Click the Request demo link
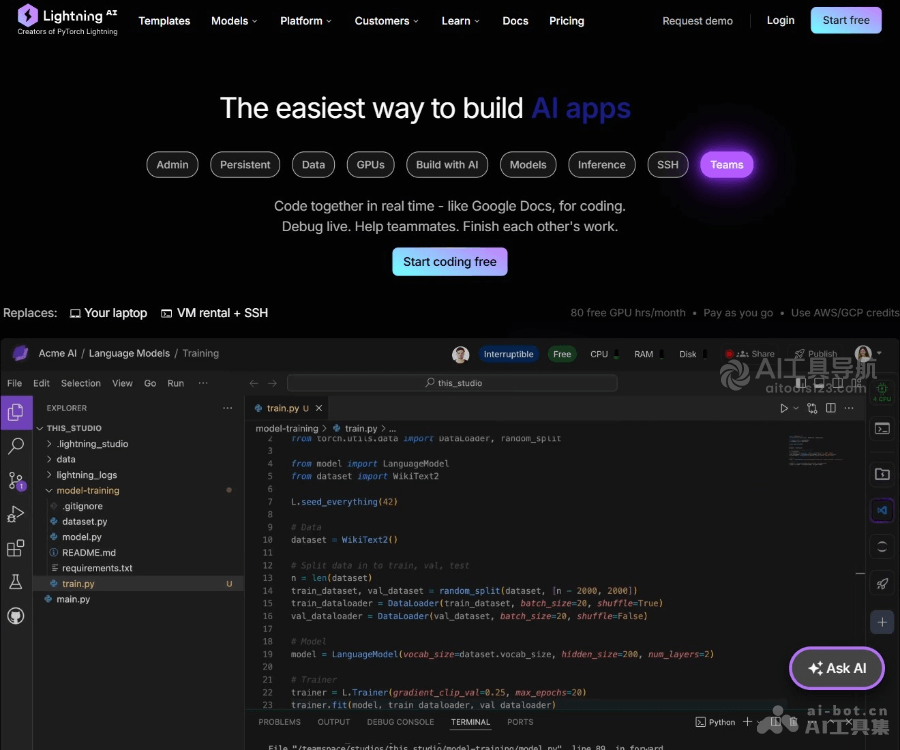This screenshot has width=900, height=750. pyautogui.click(x=697, y=21)
